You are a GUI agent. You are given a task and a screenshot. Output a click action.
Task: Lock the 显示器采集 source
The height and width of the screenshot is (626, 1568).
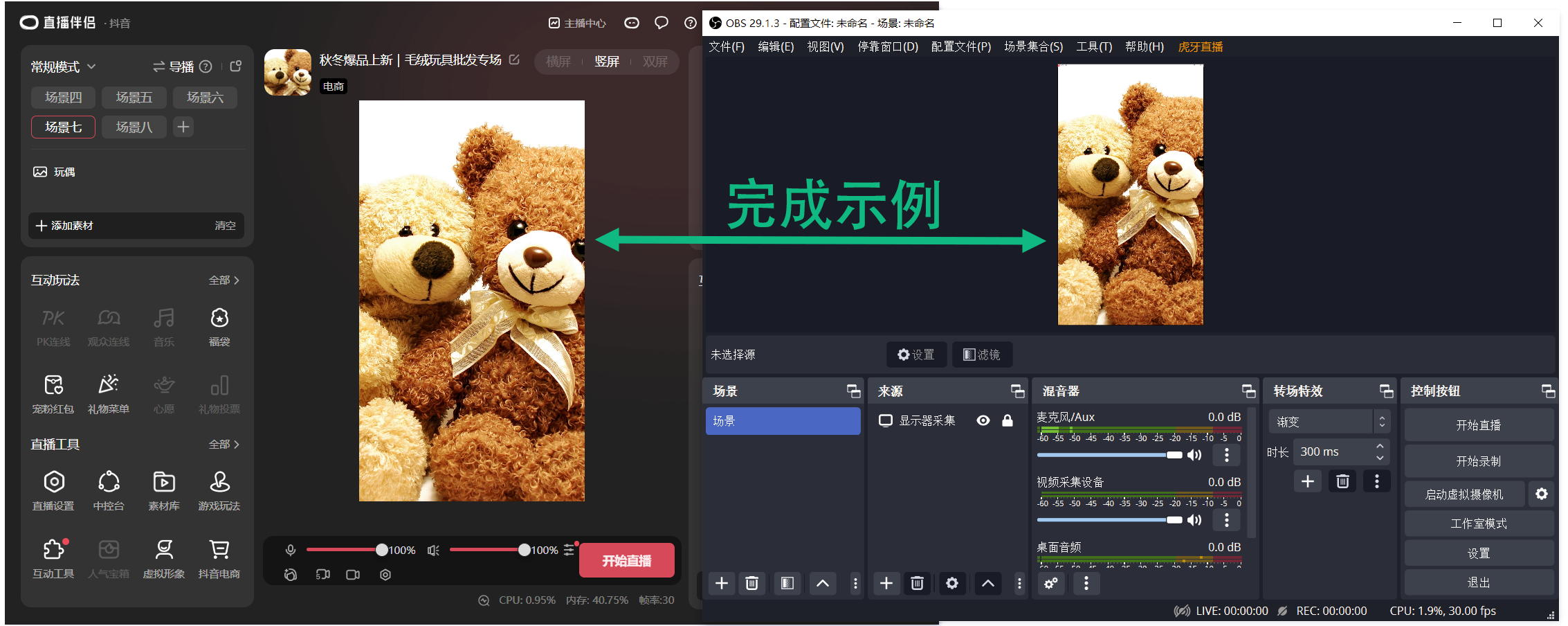[1008, 420]
